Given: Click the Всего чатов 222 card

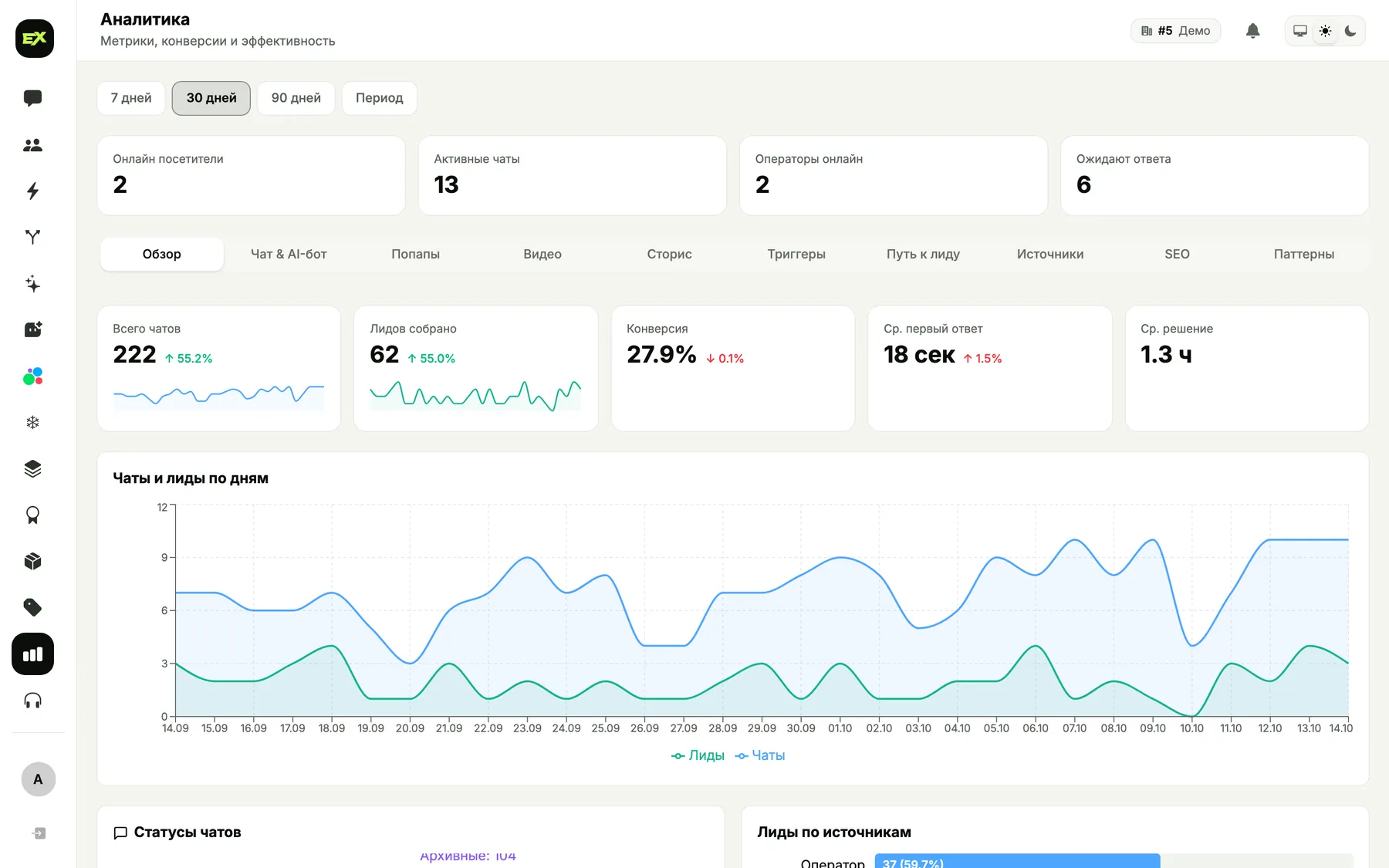Looking at the screenshot, I should click(219, 368).
